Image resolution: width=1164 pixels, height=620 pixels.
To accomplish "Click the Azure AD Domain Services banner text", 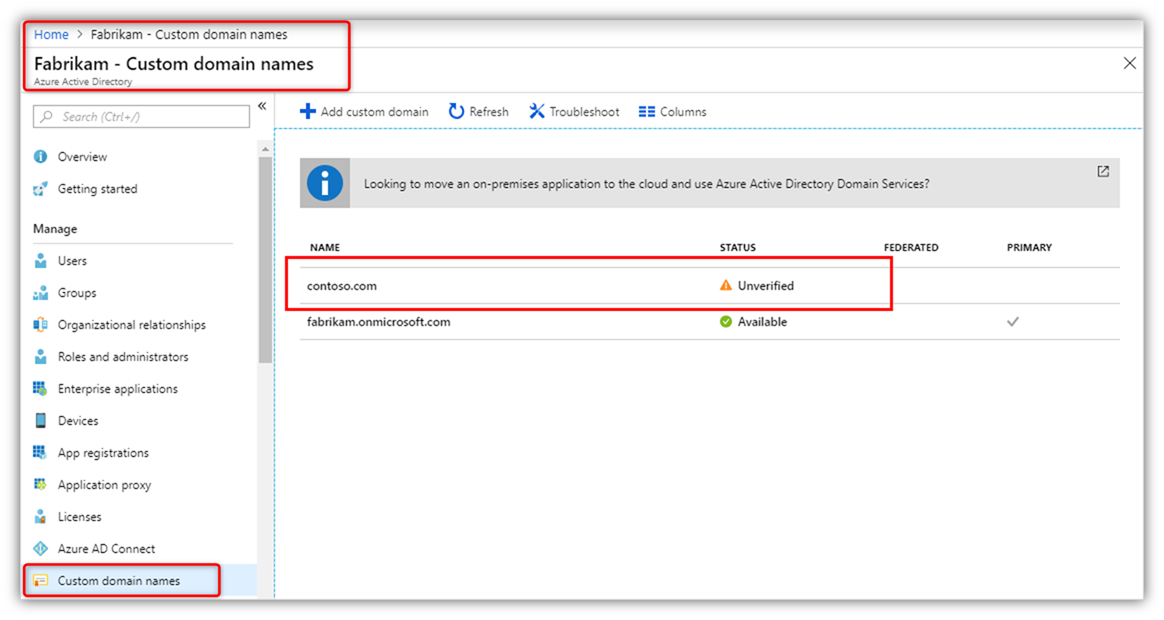I will tap(646, 183).
